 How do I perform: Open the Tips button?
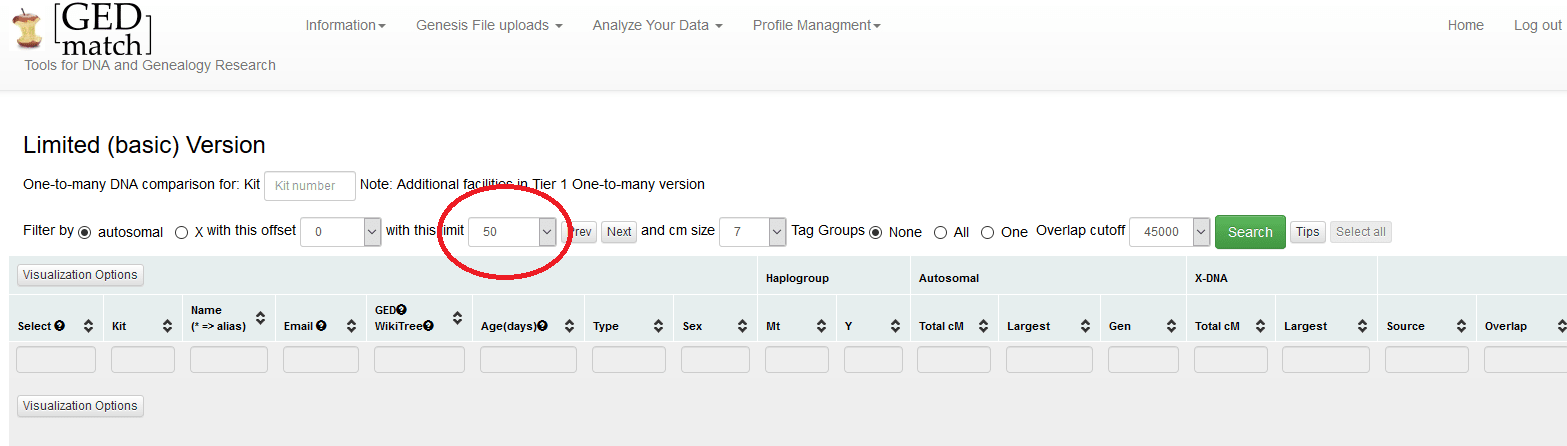pyautogui.click(x=1307, y=232)
